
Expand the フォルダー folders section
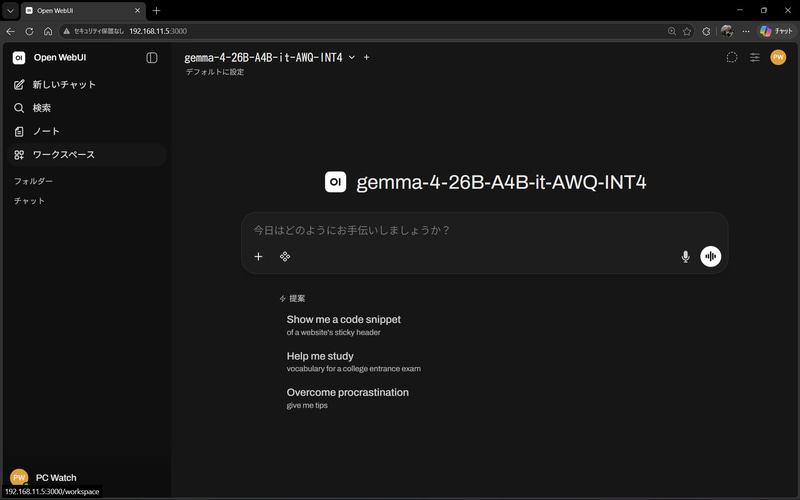33,181
